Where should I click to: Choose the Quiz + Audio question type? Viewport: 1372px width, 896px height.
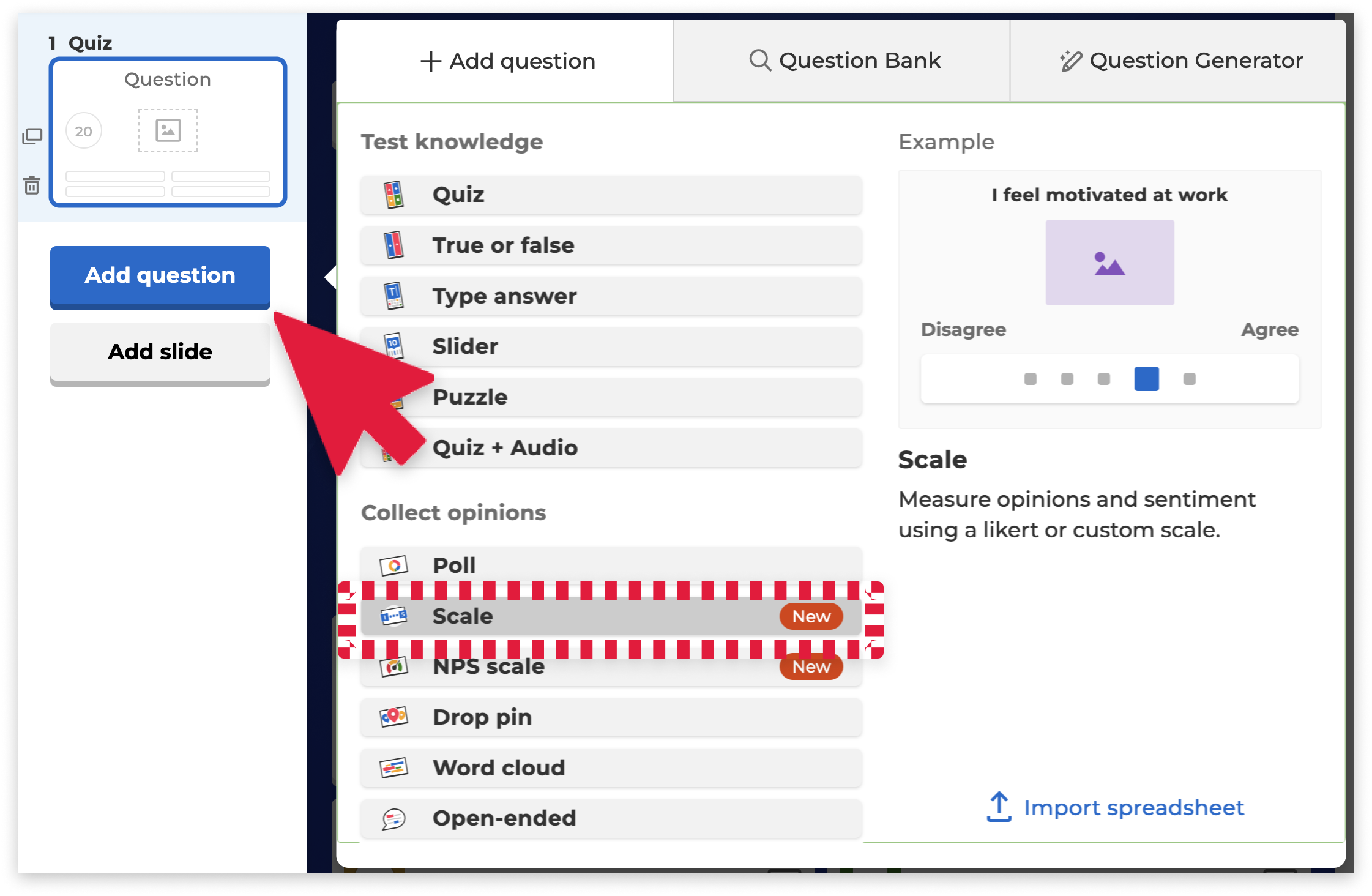611,448
